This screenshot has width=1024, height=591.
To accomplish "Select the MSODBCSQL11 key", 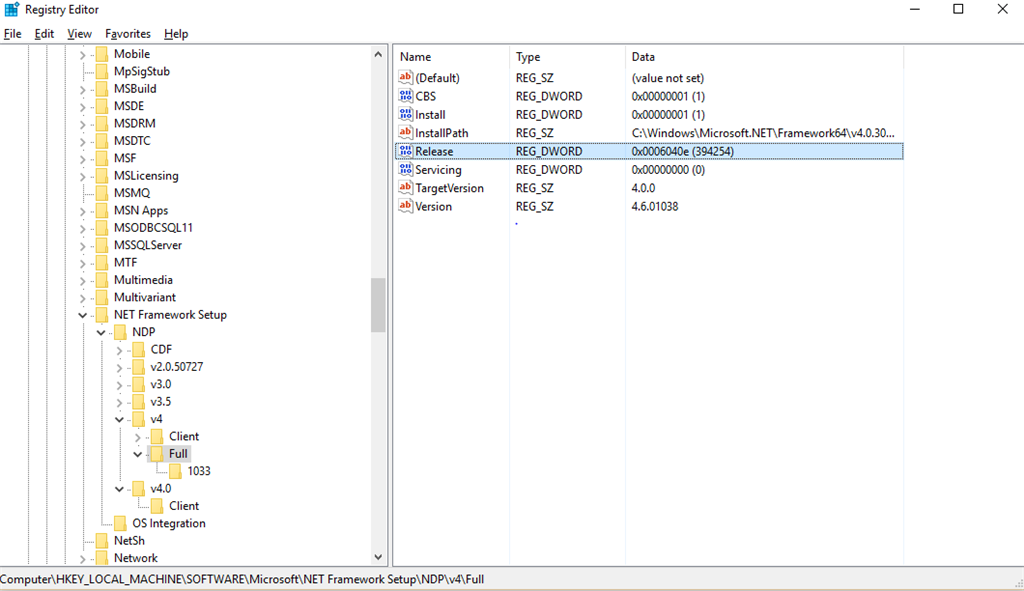I will pyautogui.click(x=153, y=228).
